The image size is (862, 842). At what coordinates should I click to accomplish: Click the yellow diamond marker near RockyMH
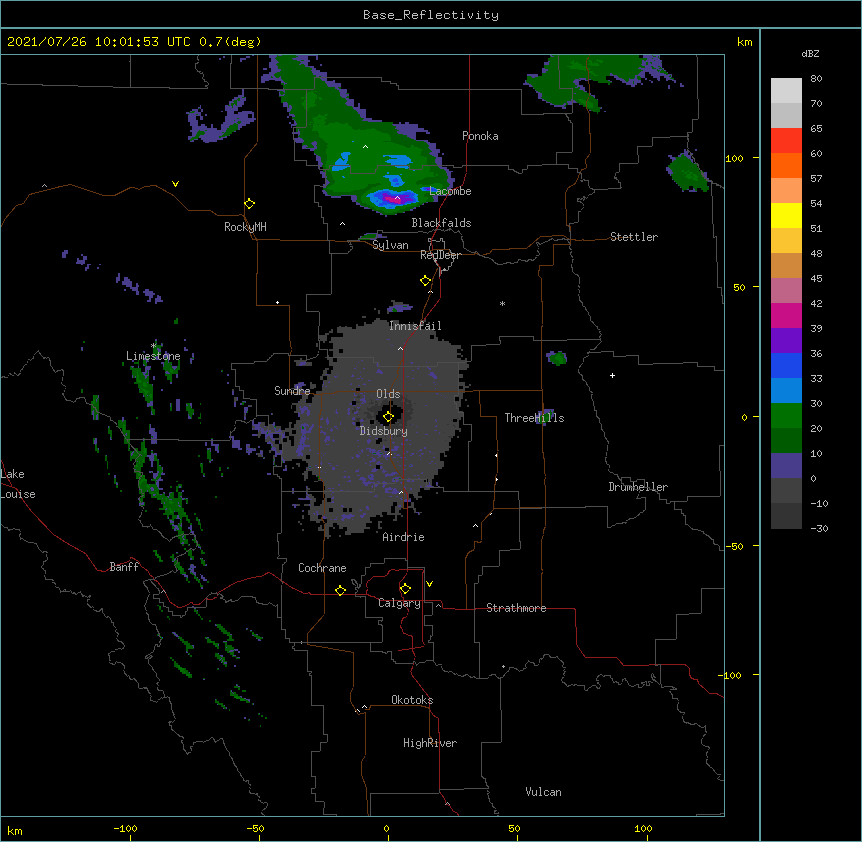[x=249, y=204]
